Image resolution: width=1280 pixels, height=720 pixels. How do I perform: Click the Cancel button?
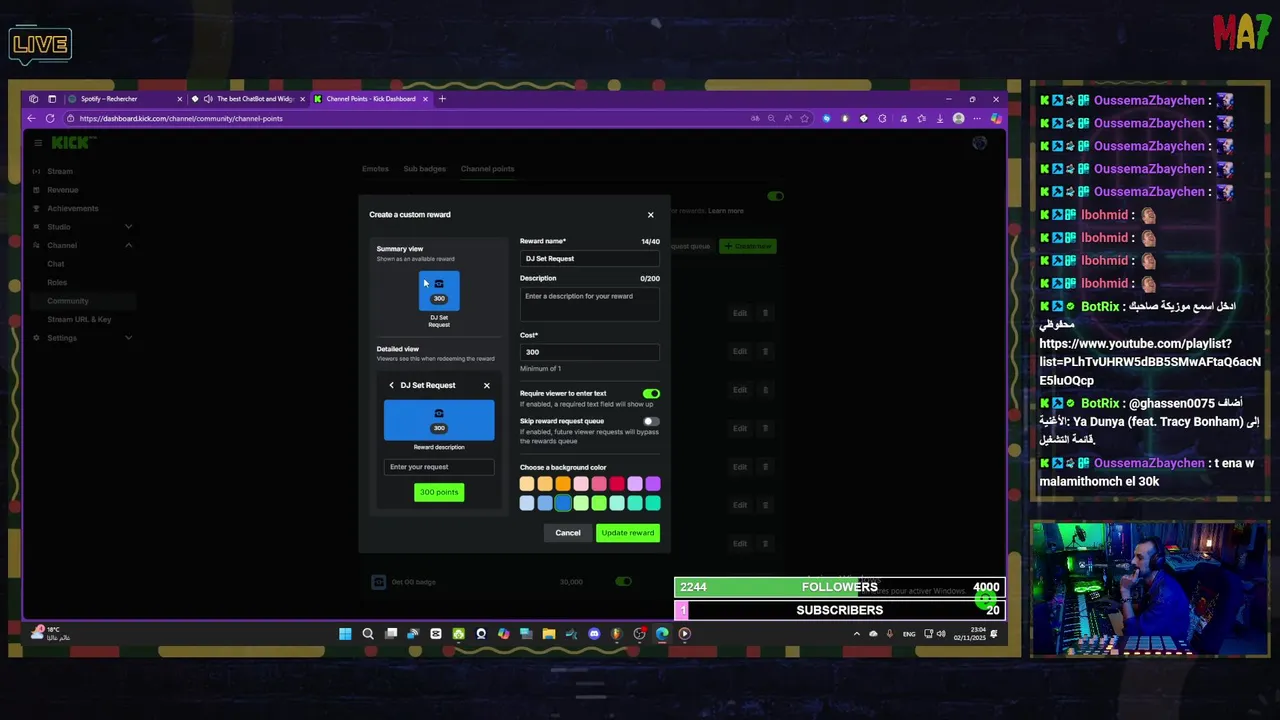click(x=568, y=533)
